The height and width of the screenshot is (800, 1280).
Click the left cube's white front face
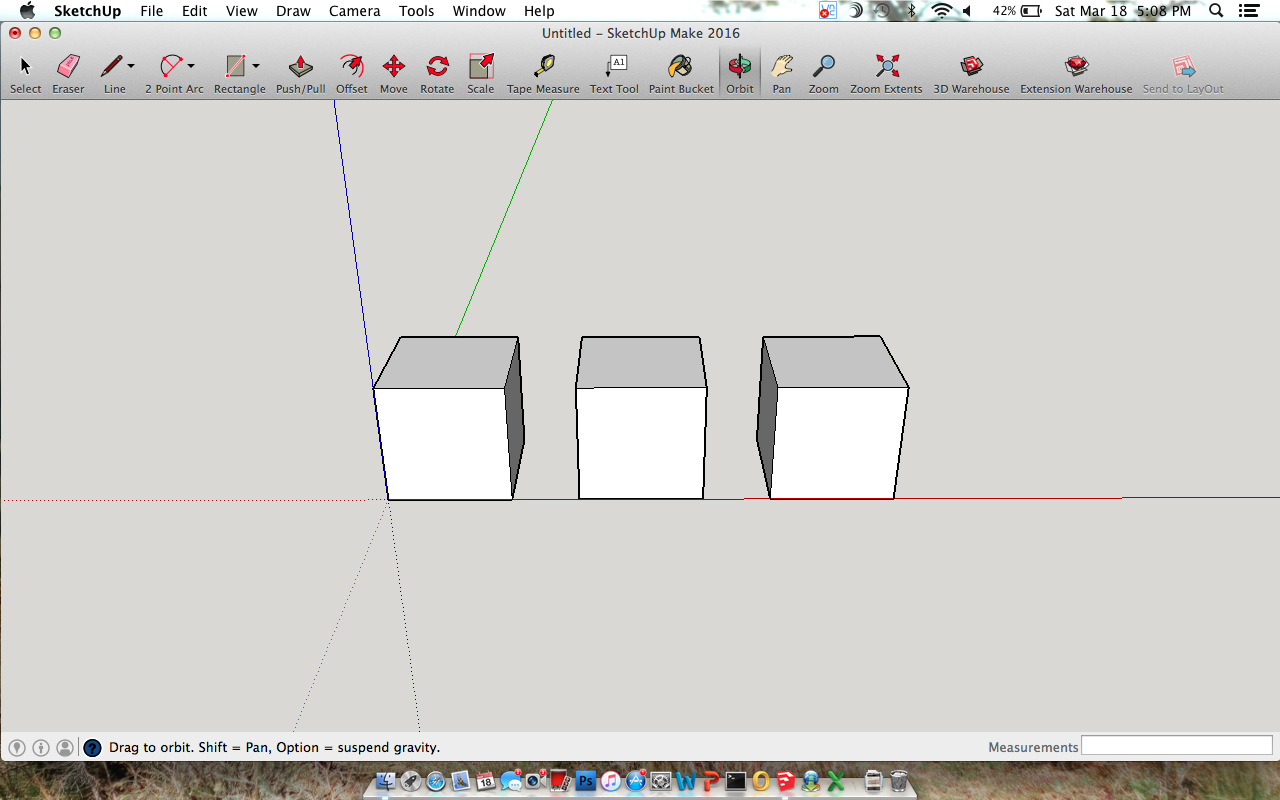coord(444,443)
